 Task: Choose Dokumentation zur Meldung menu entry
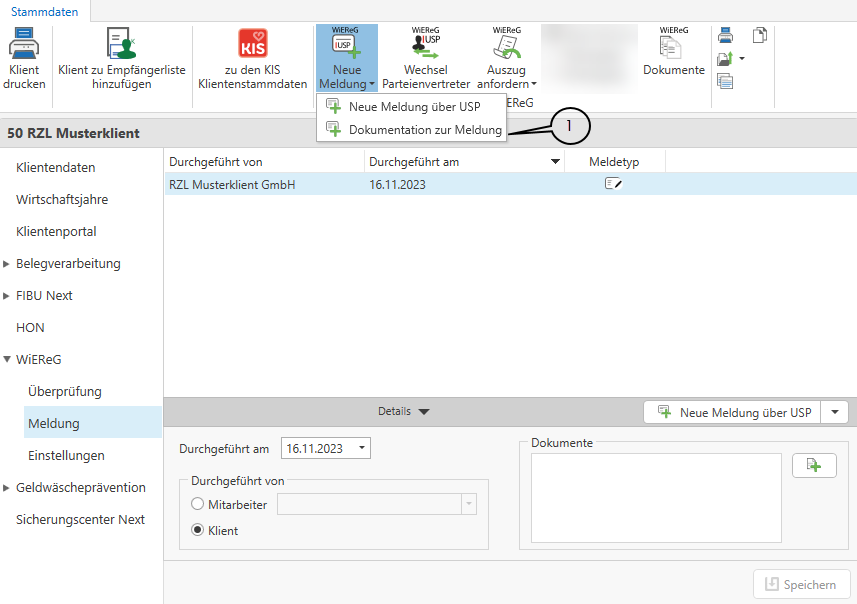tap(424, 130)
